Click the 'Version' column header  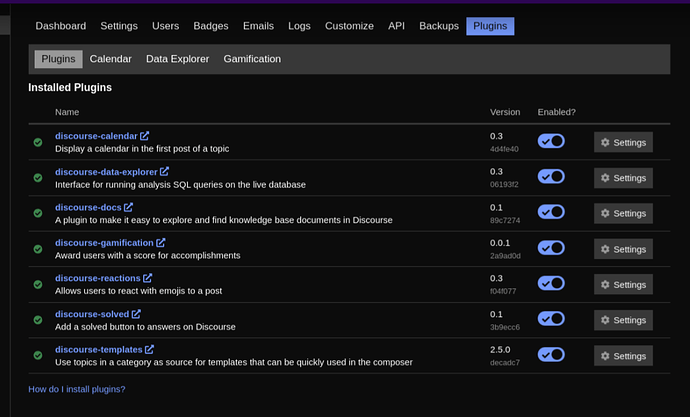pos(505,112)
